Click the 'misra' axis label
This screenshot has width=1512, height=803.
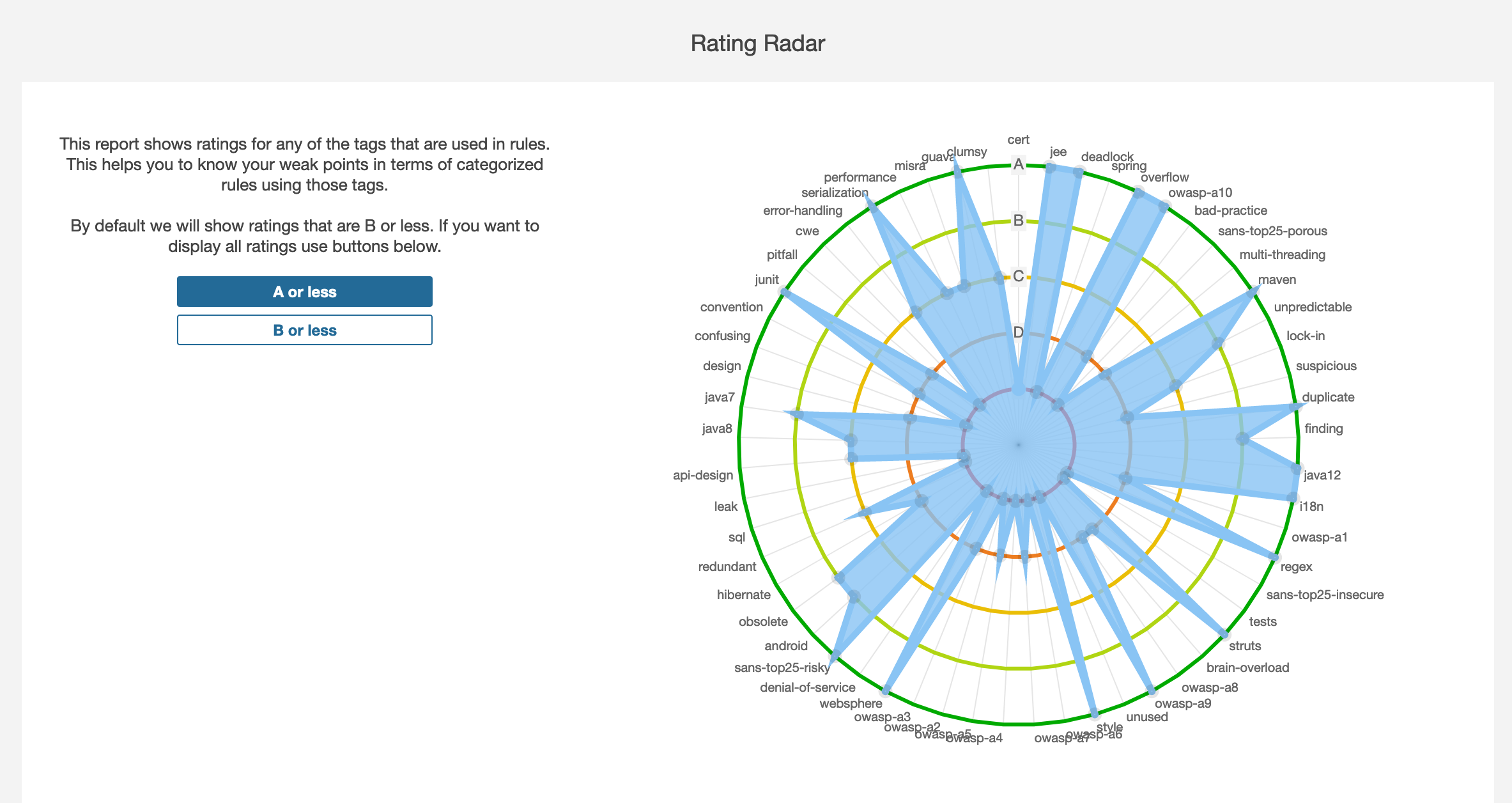click(x=909, y=166)
